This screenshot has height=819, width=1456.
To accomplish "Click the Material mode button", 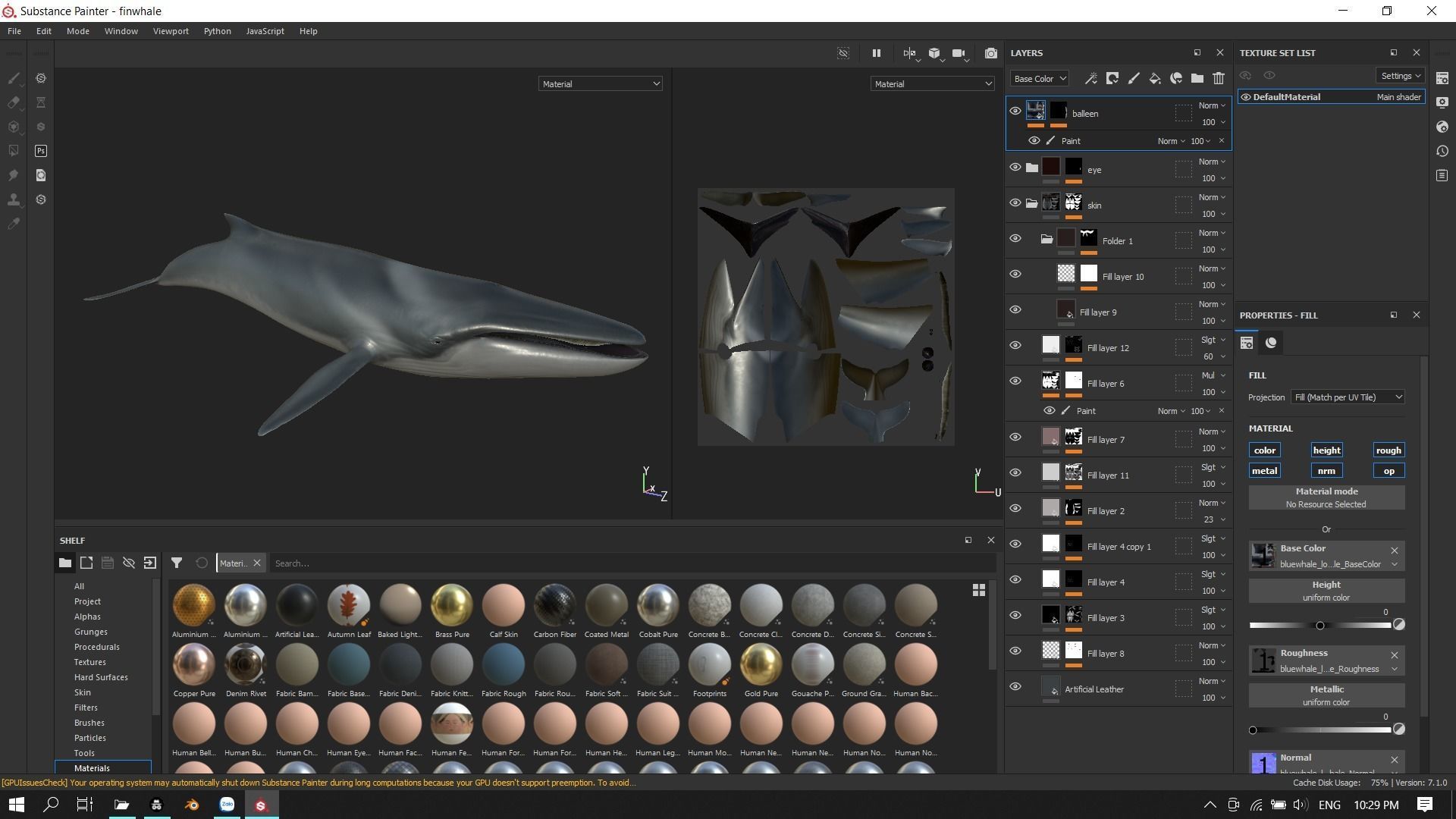I will point(1326,497).
